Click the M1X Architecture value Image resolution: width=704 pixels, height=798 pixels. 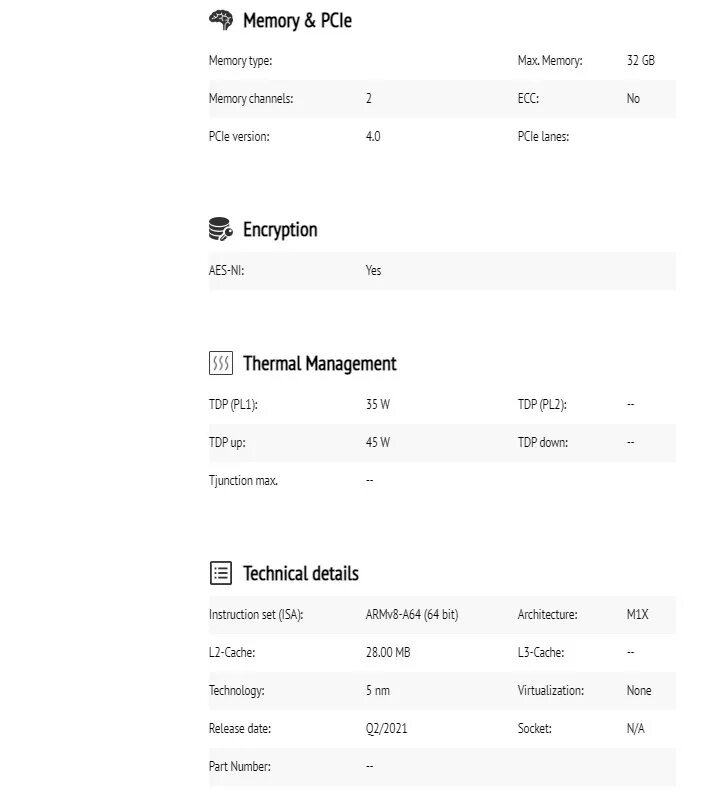click(637, 615)
